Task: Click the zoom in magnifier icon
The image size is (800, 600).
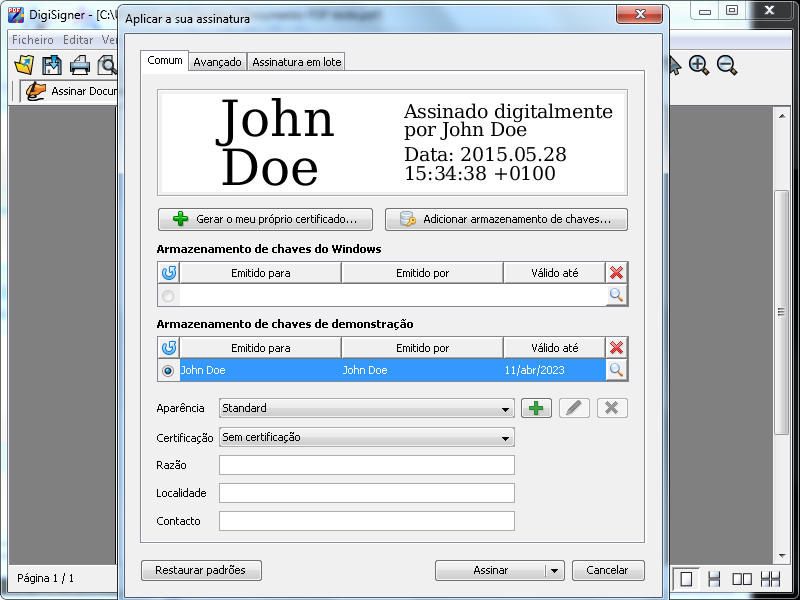Action: coord(699,66)
